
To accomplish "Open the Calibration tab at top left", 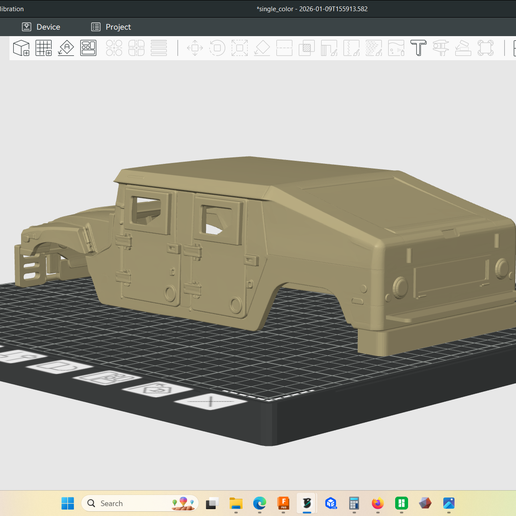I will pos(12,9).
